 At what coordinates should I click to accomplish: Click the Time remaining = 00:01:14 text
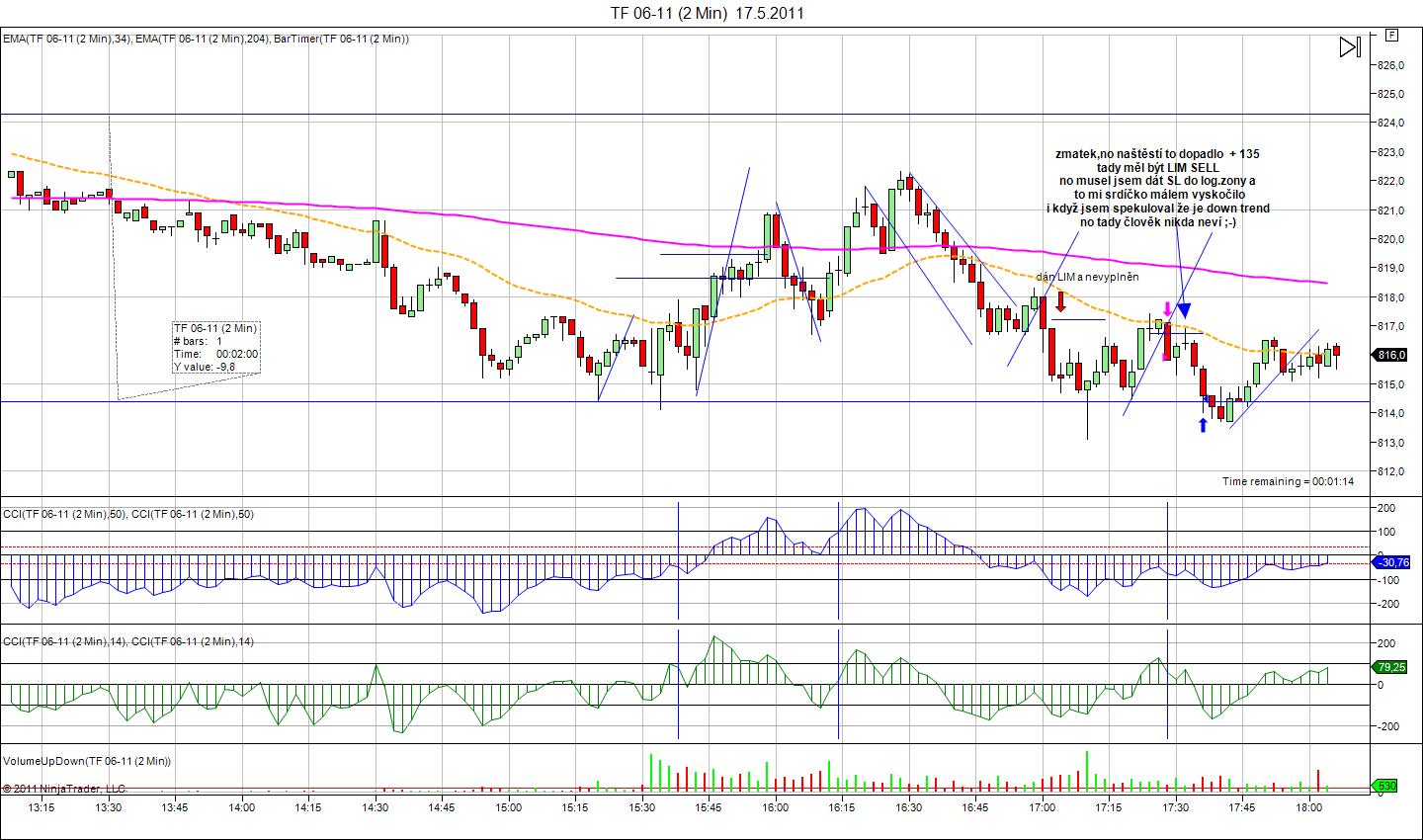click(x=1288, y=481)
